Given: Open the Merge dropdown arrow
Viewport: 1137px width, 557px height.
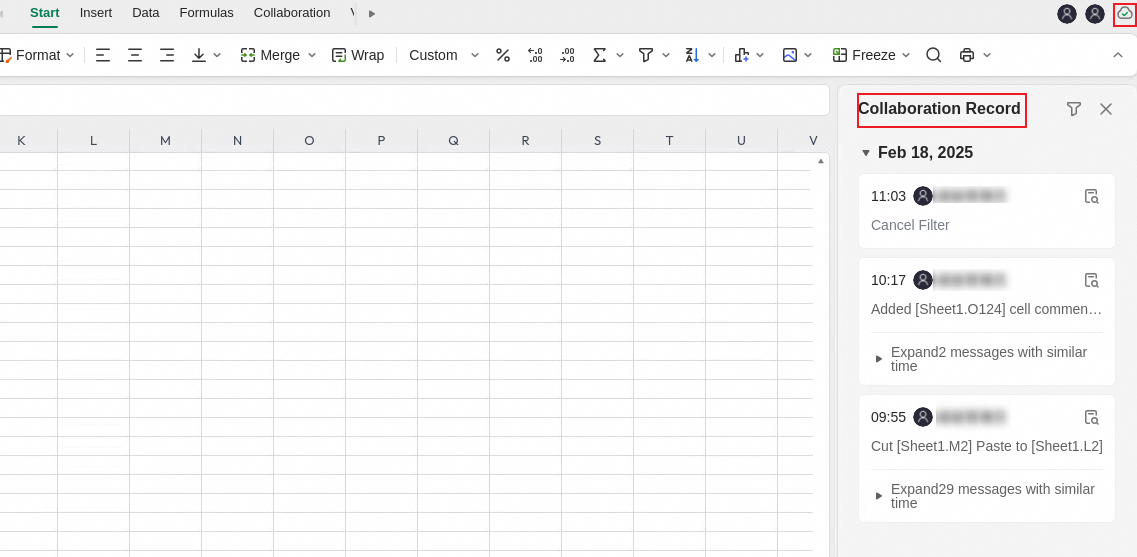Looking at the screenshot, I should coord(312,55).
